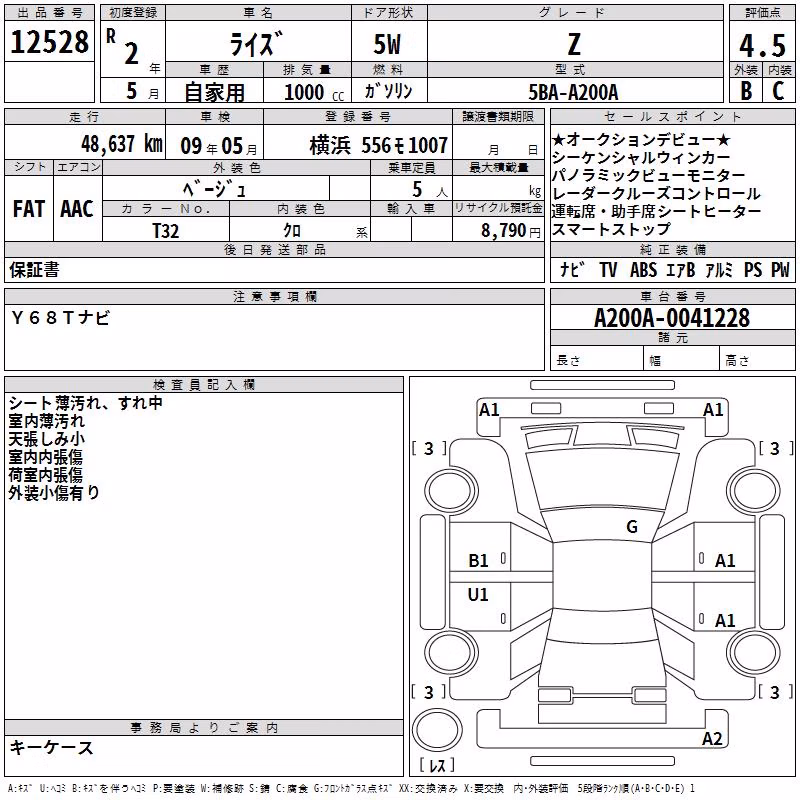Click the TV equipment label
The image size is (800, 800).
click(x=608, y=269)
